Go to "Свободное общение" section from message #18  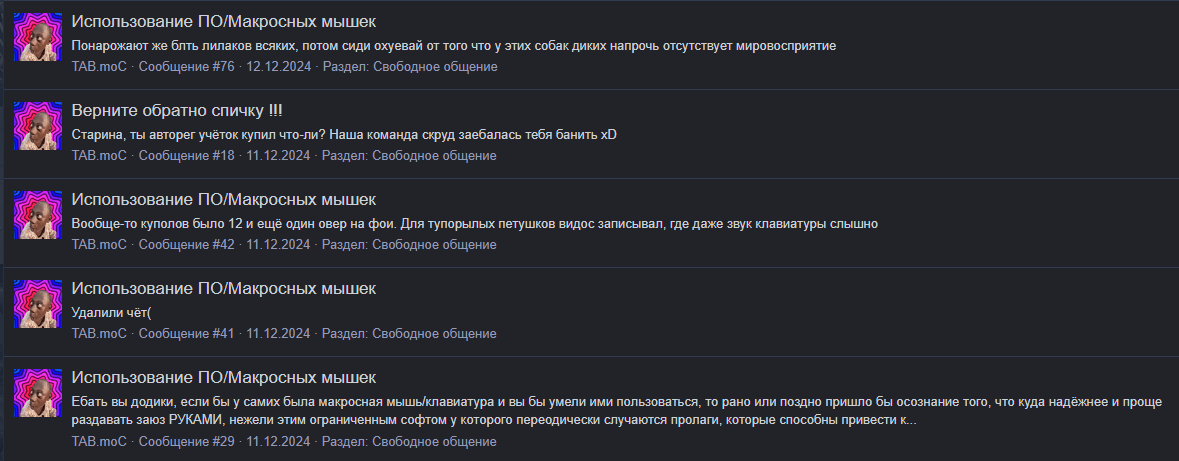(x=435, y=156)
